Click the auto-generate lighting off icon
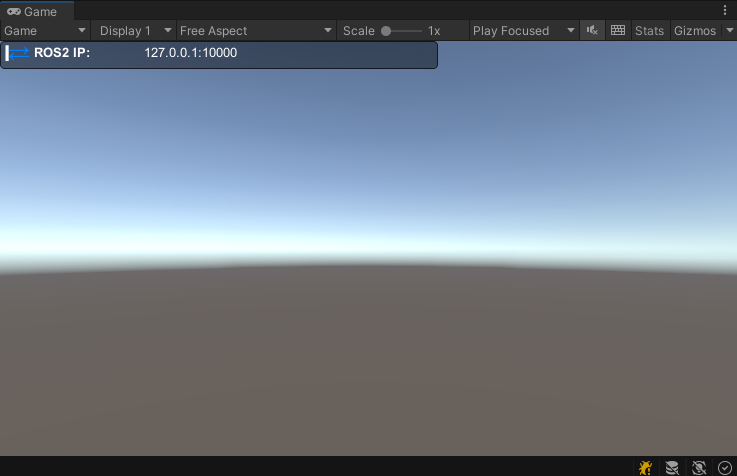The width and height of the screenshot is (737, 476). pos(699,468)
